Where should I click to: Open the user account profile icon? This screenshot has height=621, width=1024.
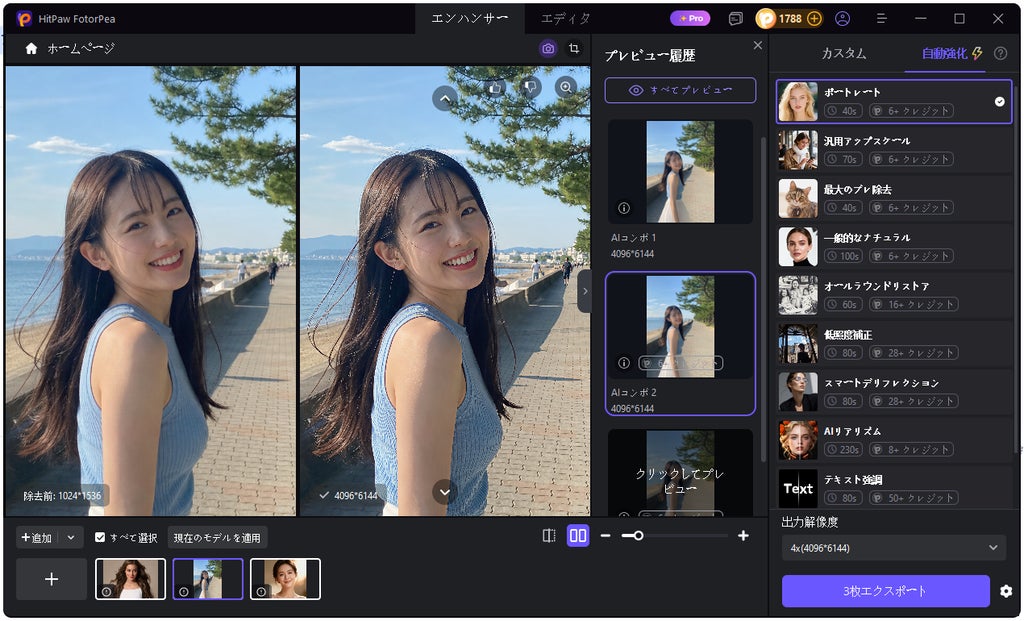coord(842,18)
